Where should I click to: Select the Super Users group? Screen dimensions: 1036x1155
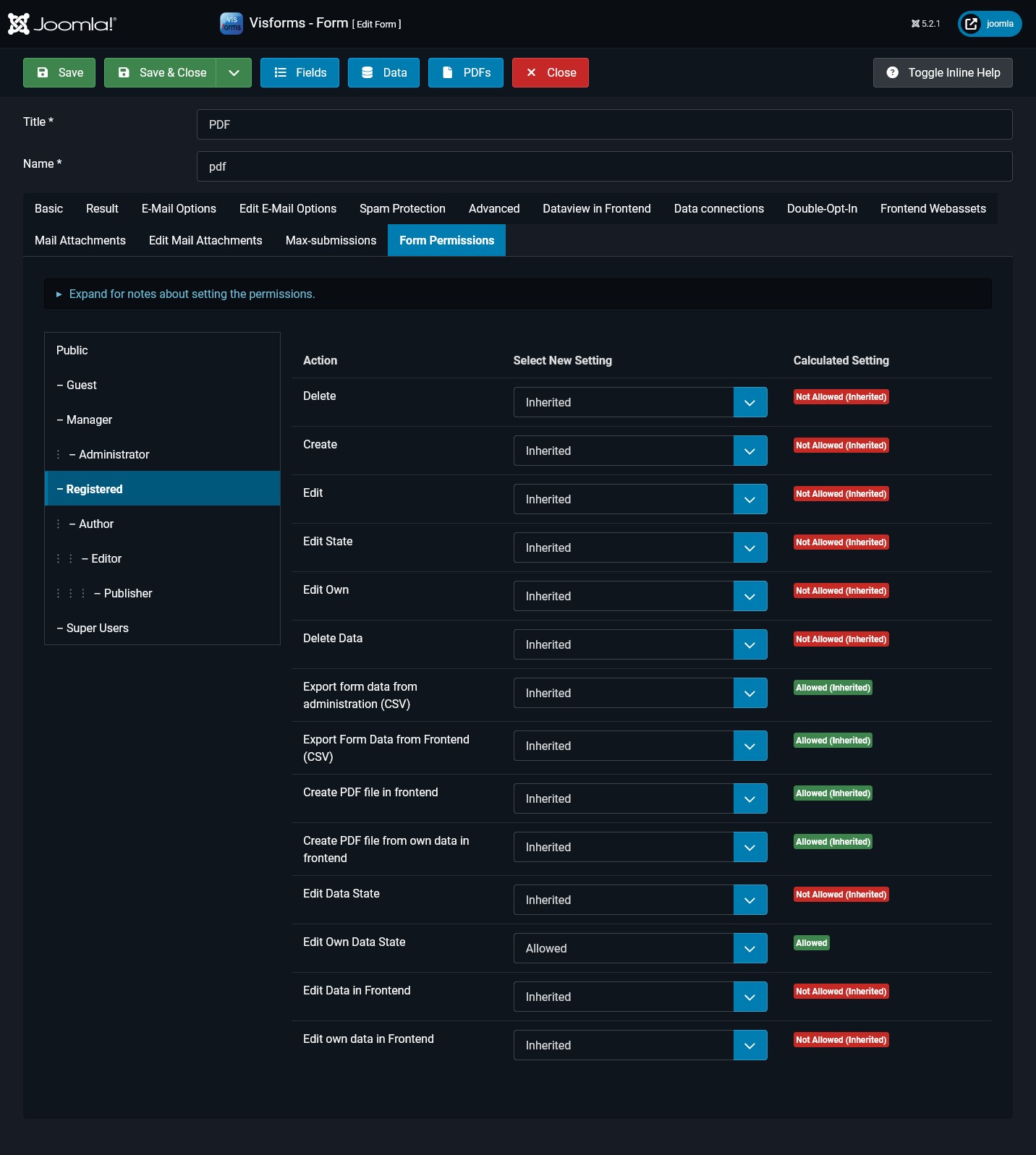162,628
